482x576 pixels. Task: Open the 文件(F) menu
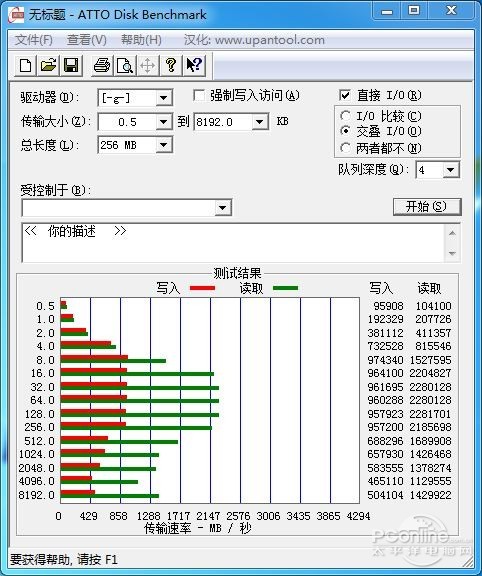pyautogui.click(x=34, y=40)
